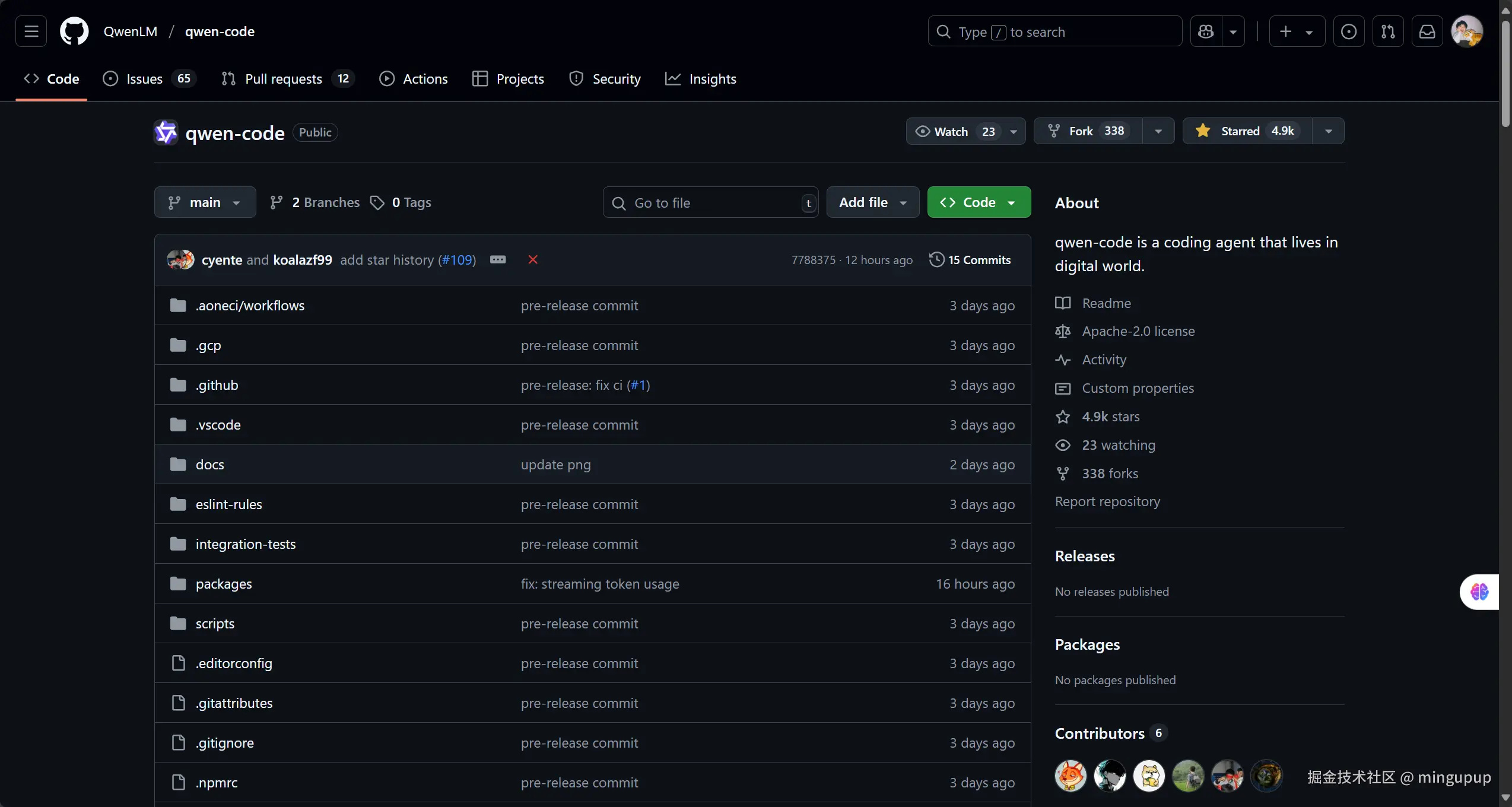Open the scripts folder

click(215, 624)
